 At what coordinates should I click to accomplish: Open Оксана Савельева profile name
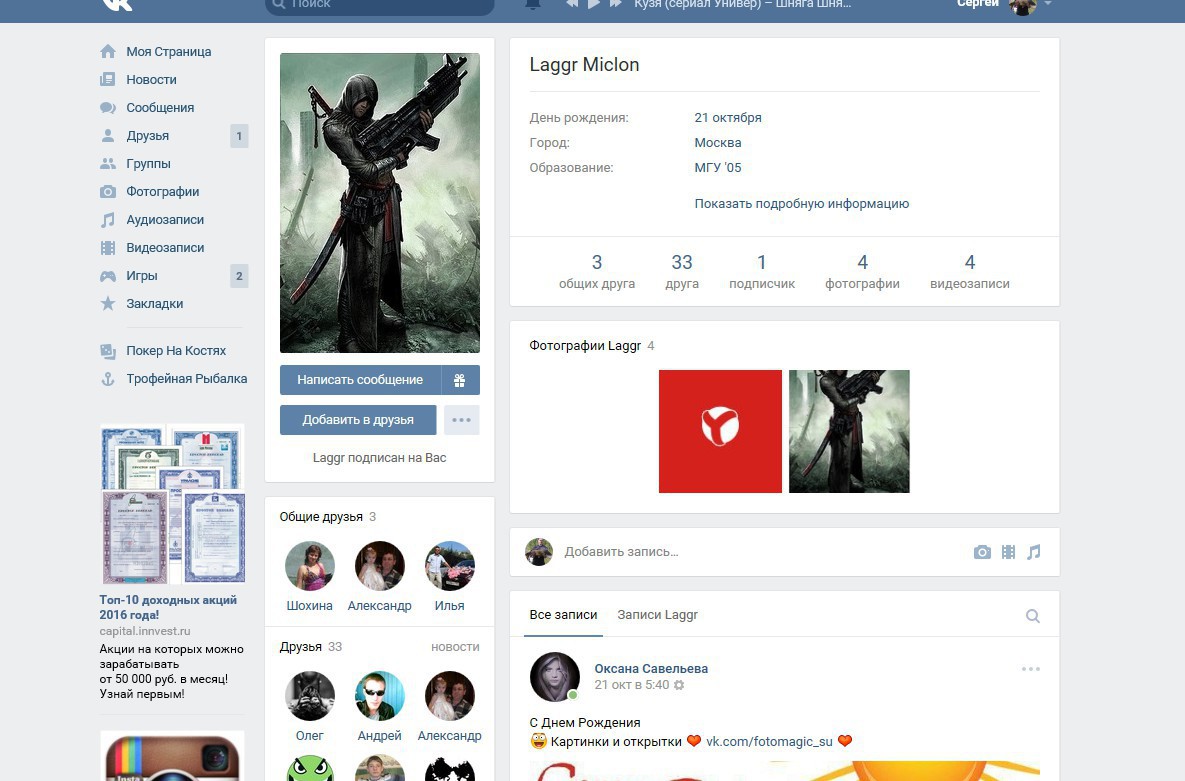tap(651, 668)
